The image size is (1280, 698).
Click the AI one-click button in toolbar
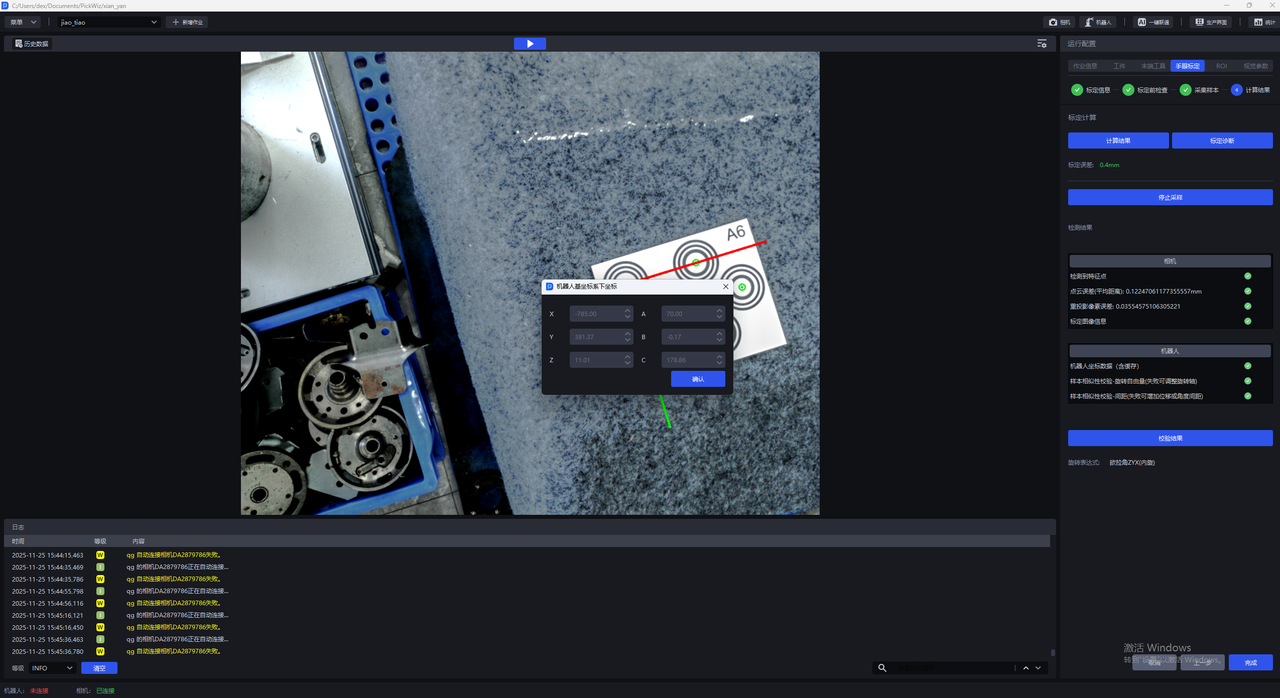[x=1153, y=22]
